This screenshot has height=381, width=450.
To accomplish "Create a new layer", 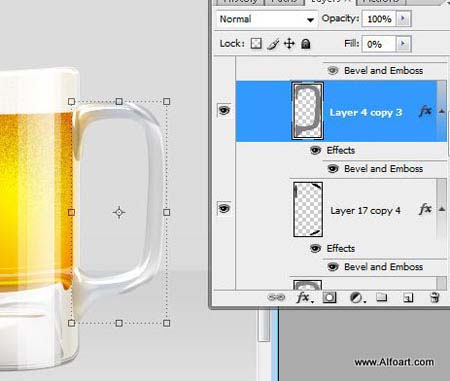I will pyautogui.click(x=408, y=297).
